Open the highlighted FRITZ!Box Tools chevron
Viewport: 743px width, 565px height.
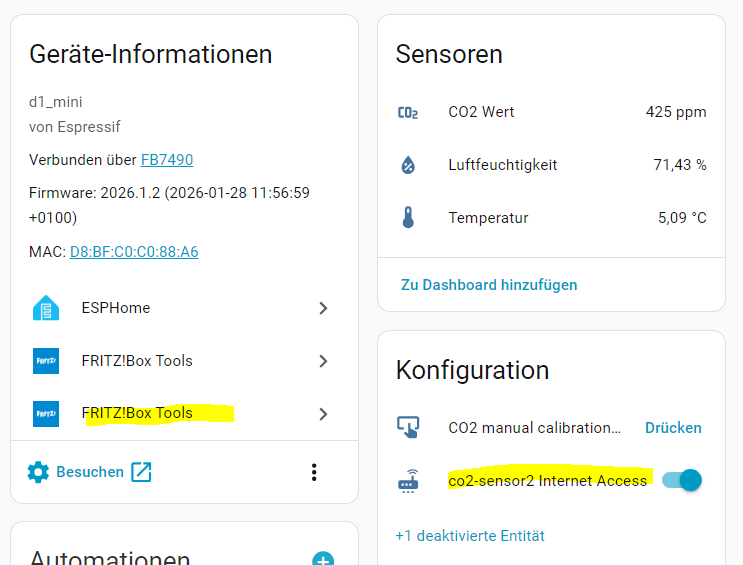[323, 414]
